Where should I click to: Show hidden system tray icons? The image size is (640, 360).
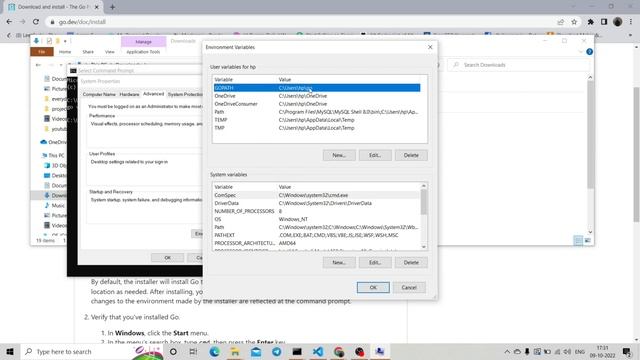[507, 351]
